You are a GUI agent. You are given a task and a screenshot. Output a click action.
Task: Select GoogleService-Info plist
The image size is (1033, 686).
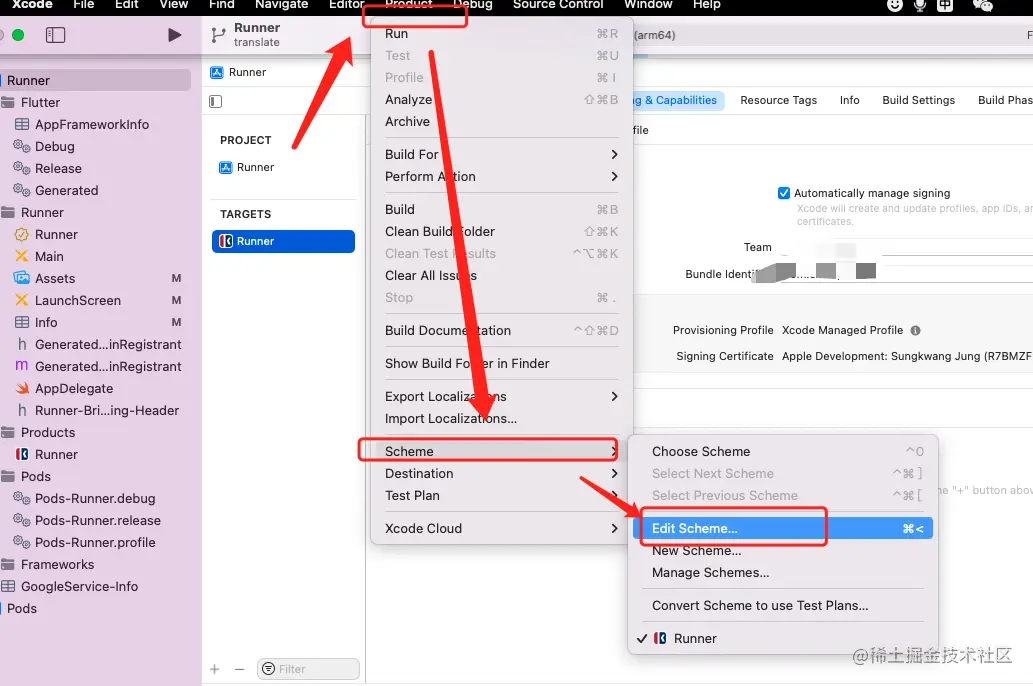[79, 586]
